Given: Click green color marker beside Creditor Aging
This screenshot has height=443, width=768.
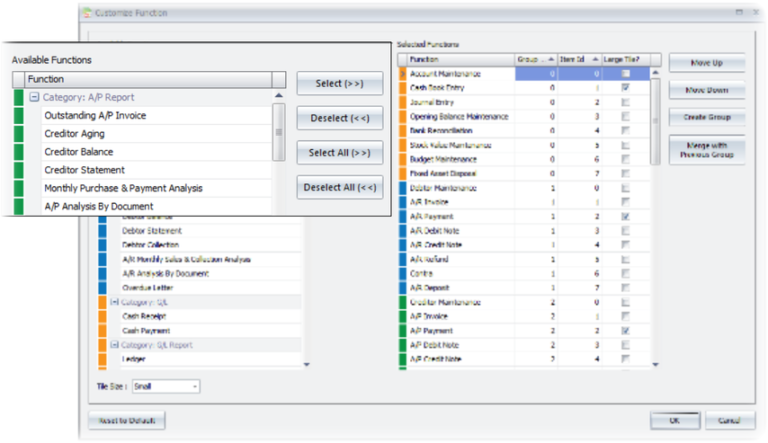Looking at the screenshot, I should pos(17,134).
